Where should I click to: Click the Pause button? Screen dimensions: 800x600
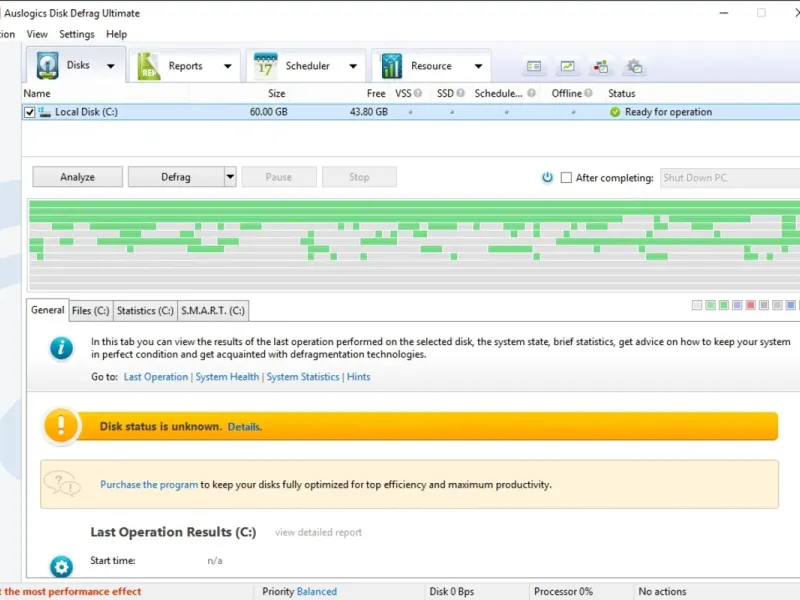279,177
